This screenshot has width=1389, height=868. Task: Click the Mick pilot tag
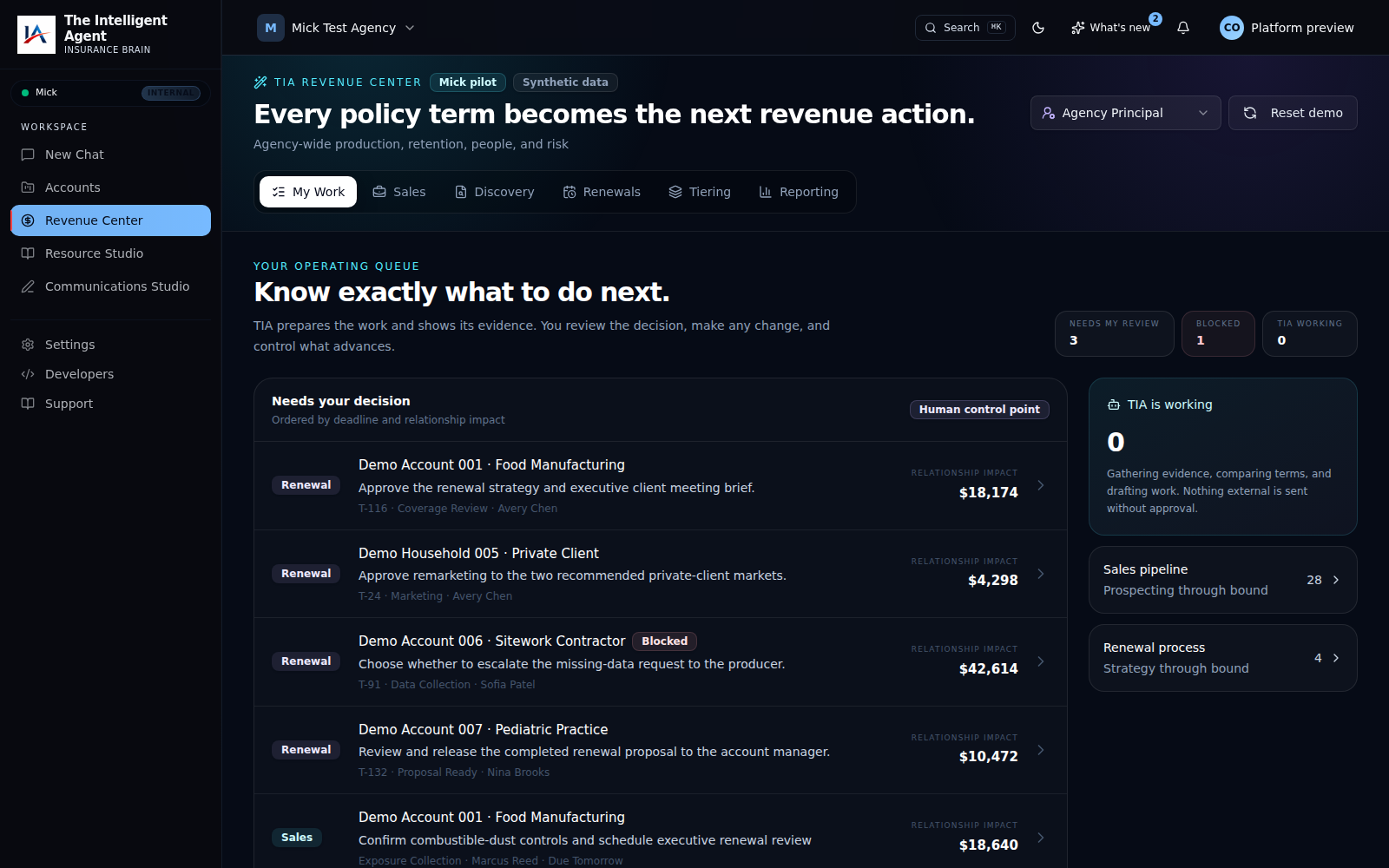[x=468, y=82]
